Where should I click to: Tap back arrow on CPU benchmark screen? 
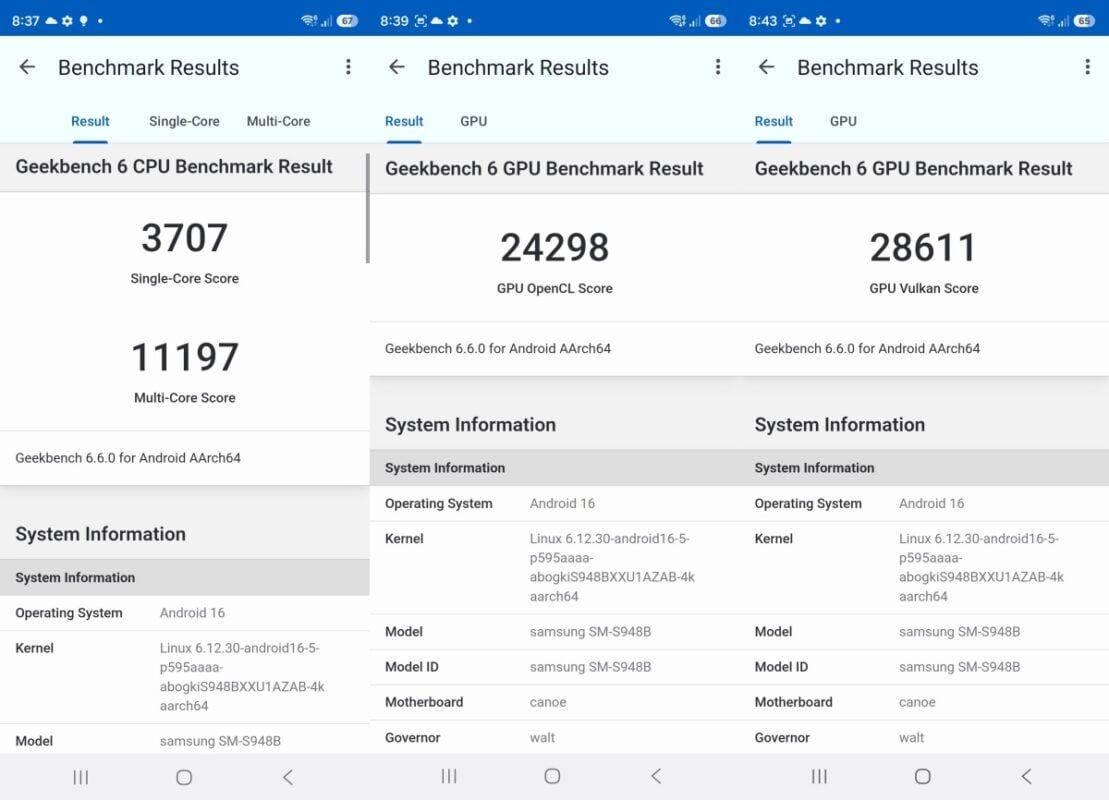pos(27,67)
